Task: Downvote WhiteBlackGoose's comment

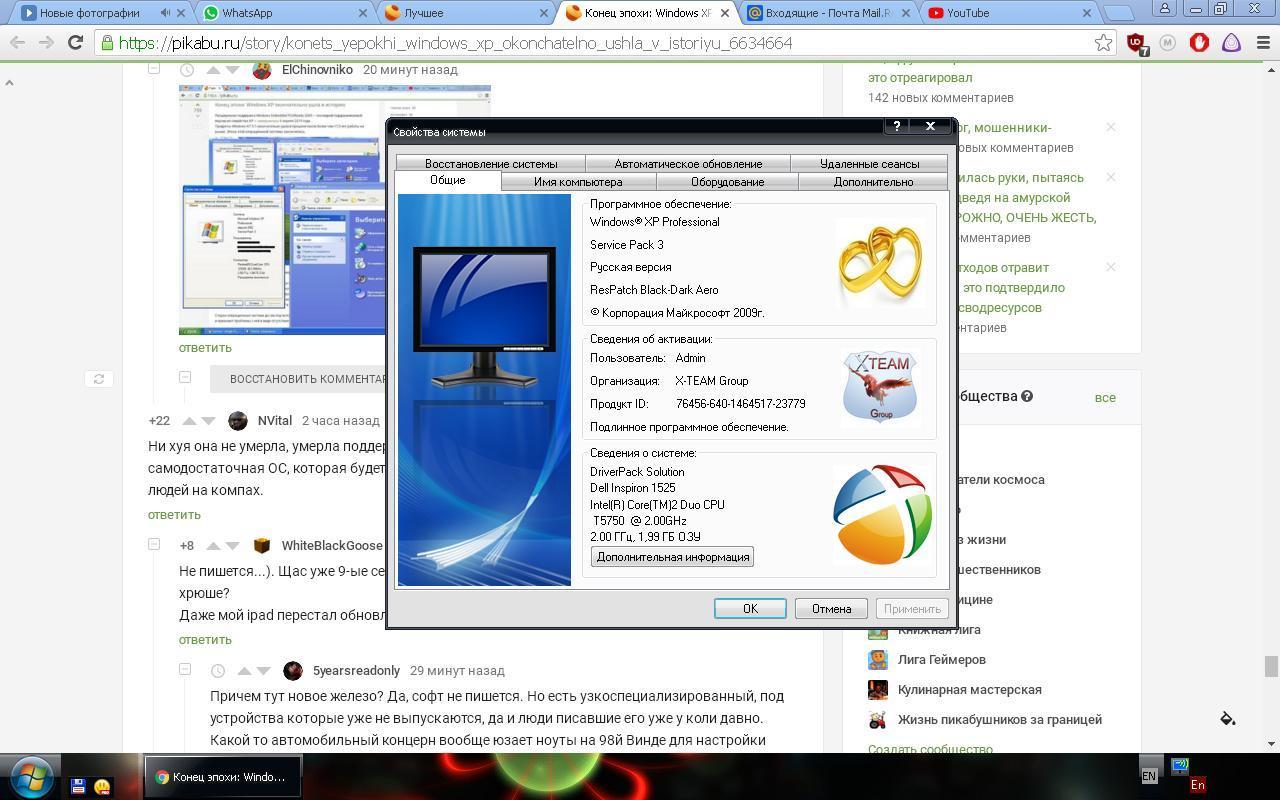Action: point(234,546)
